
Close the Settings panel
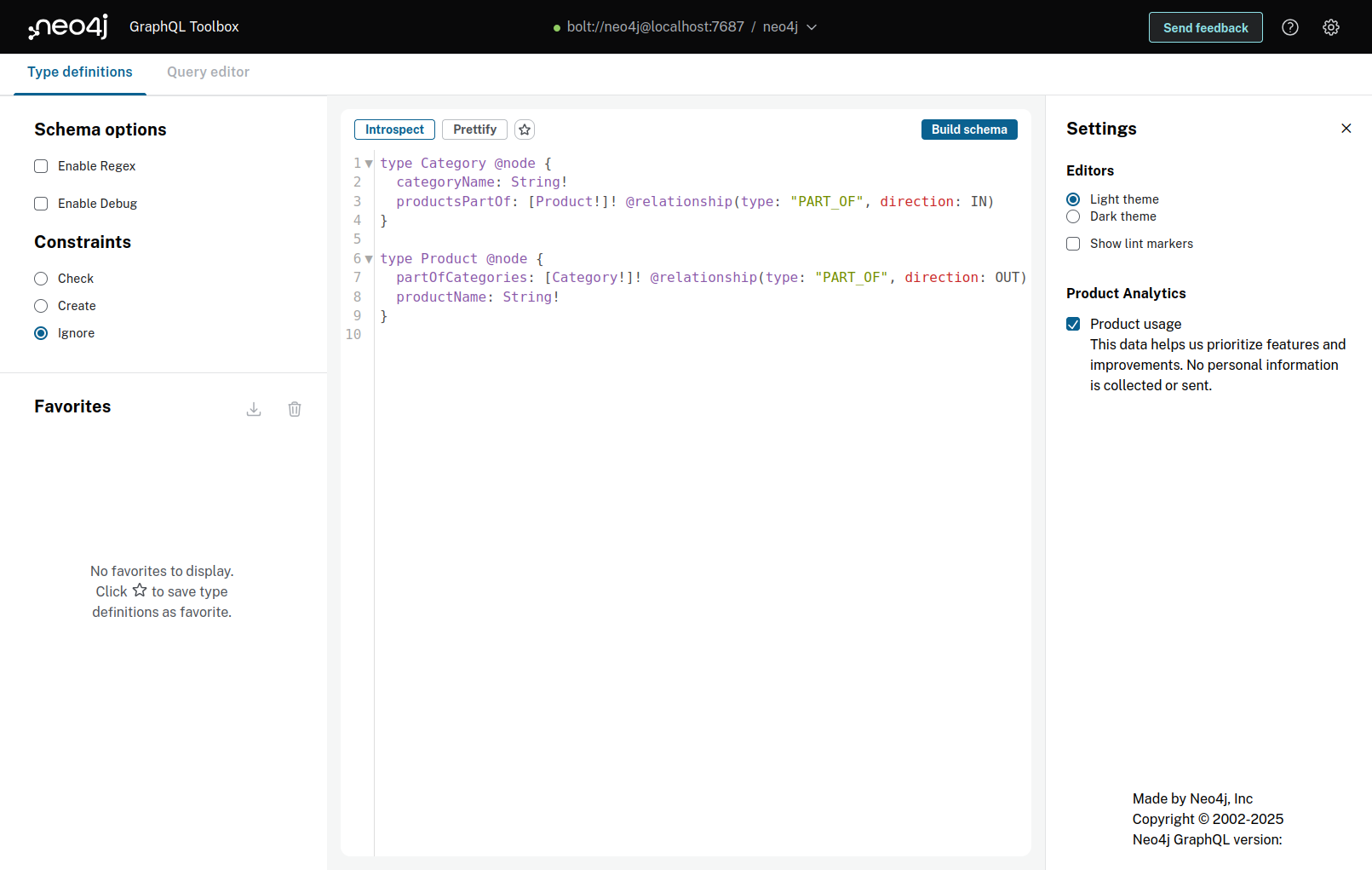[1346, 129]
